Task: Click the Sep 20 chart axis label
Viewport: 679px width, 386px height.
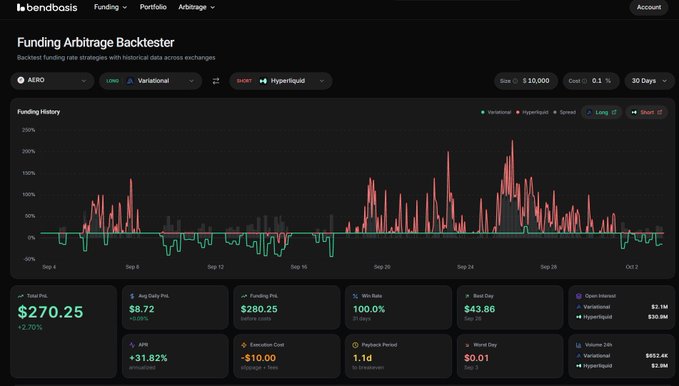Action: pos(382,267)
